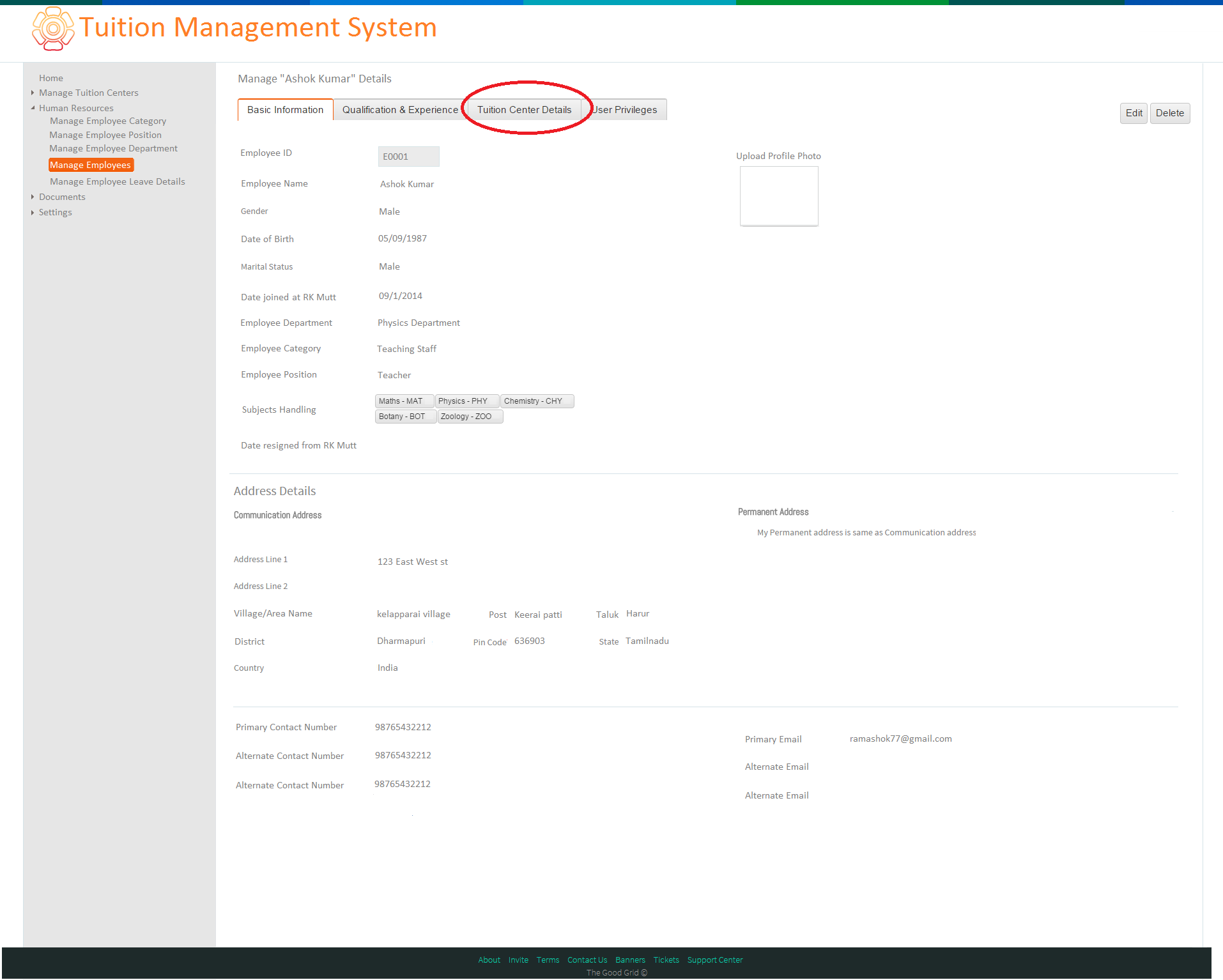Screen dimensions: 1223x980
Task: Expand the Documents sidebar arrow
Action: (x=33, y=197)
